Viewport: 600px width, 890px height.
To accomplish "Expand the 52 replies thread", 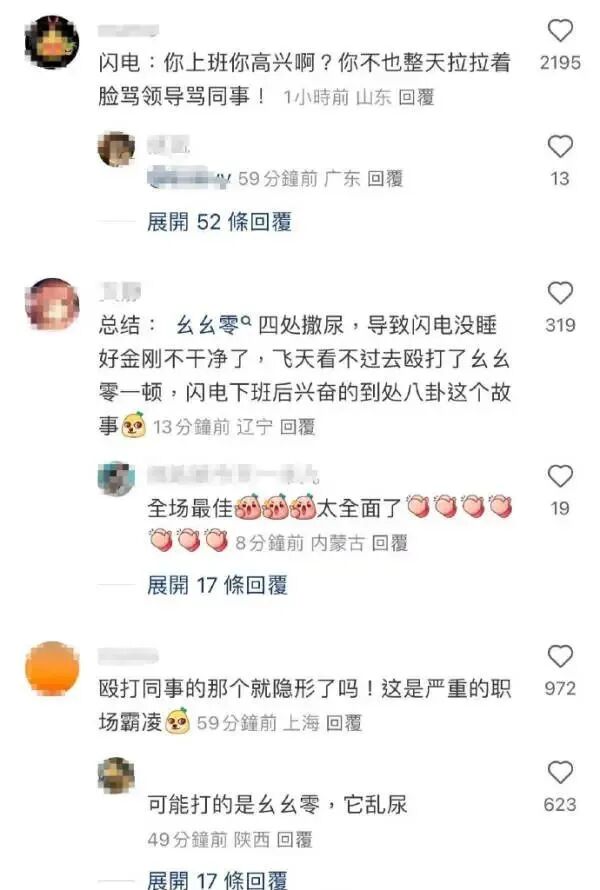I will tap(219, 221).
